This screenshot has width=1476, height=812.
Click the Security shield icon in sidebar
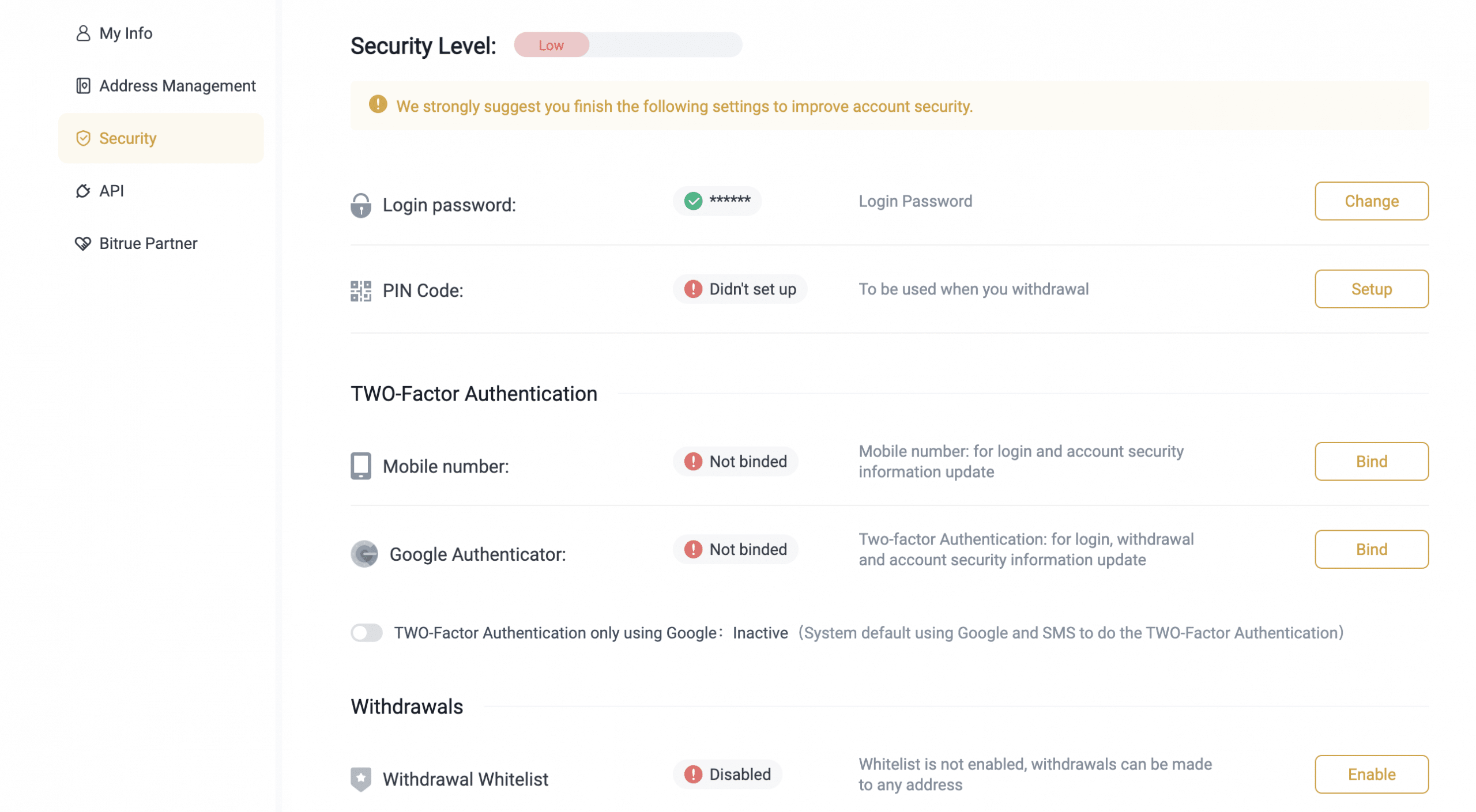click(x=83, y=138)
